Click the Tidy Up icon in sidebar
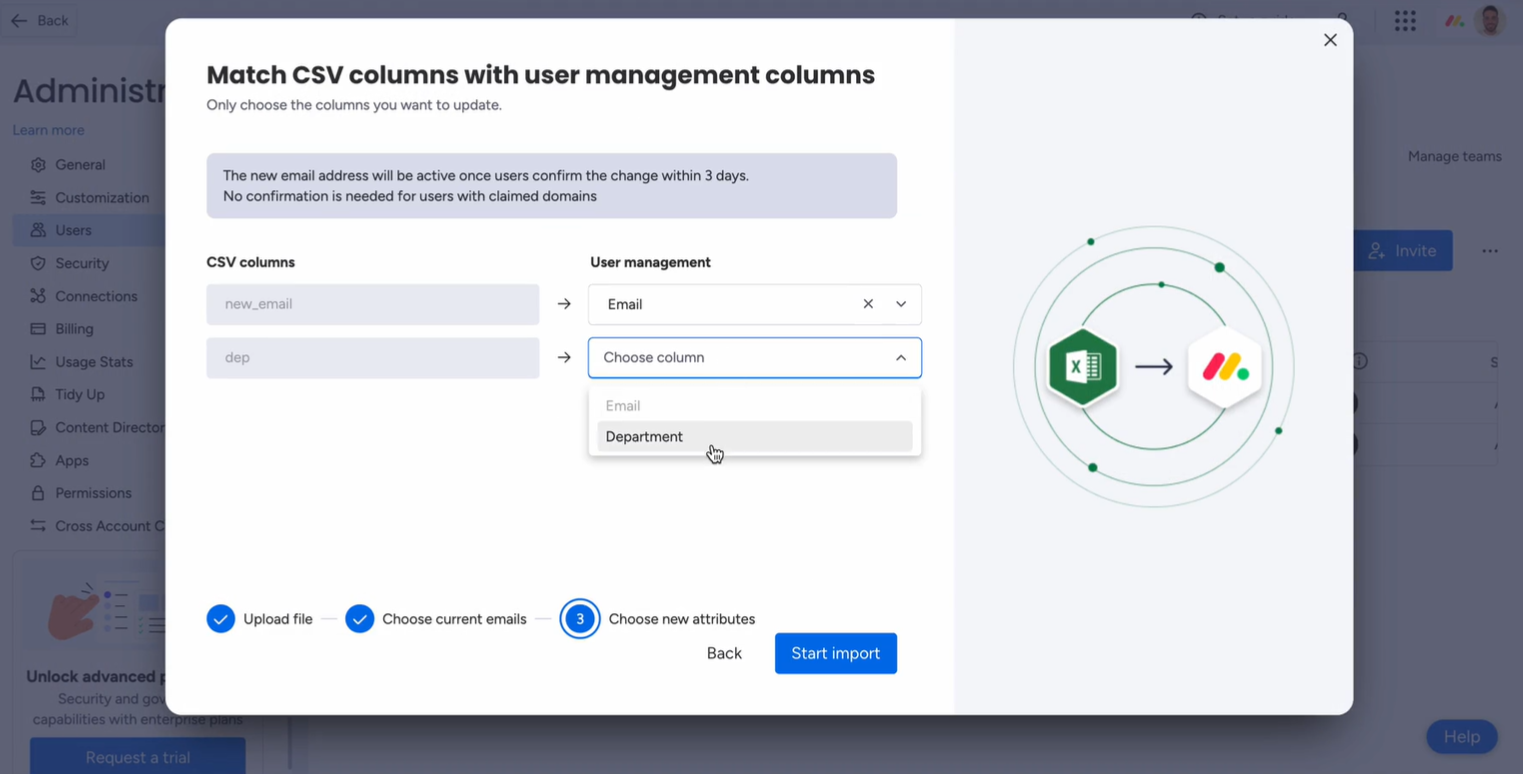The image size is (1523, 774). coord(38,394)
